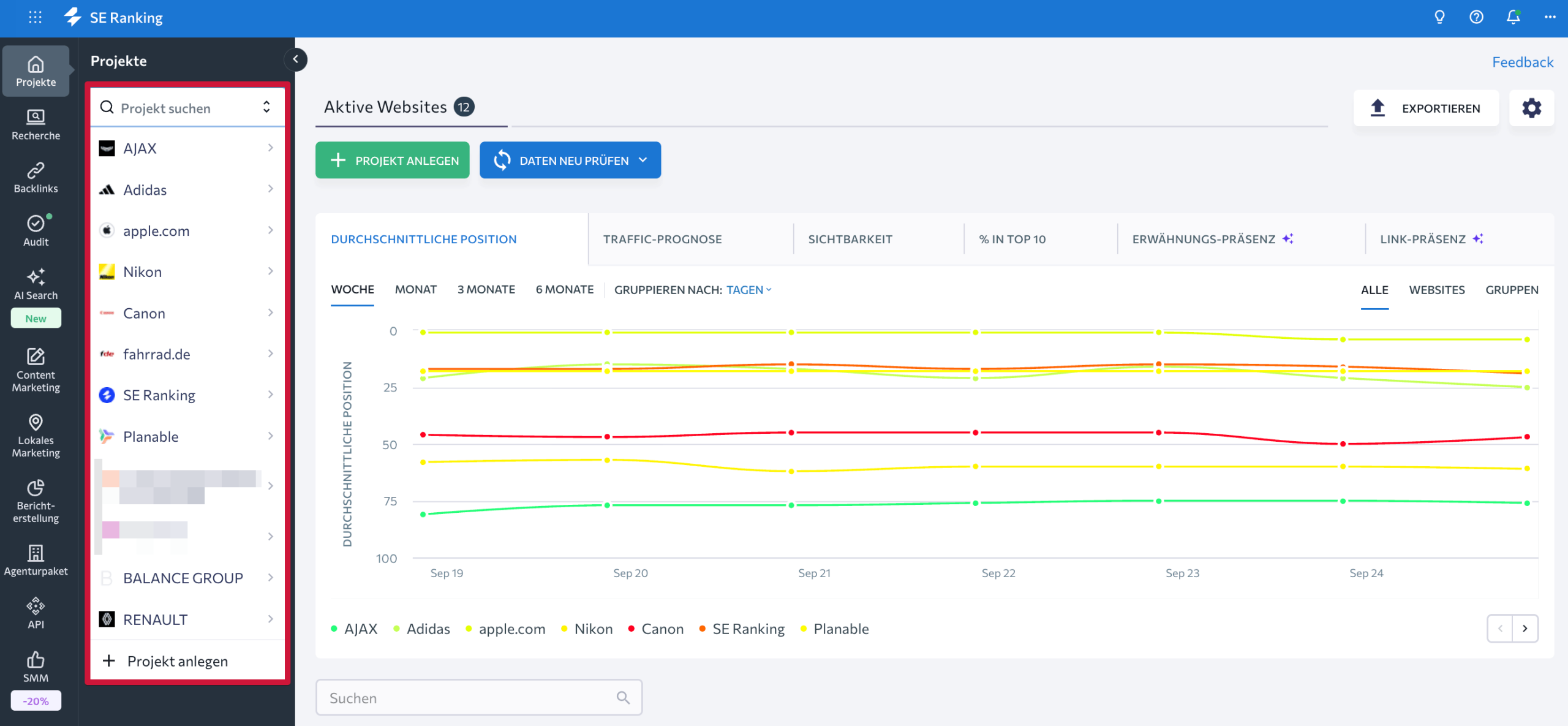Open Lokales Marketing in the sidebar

36,436
